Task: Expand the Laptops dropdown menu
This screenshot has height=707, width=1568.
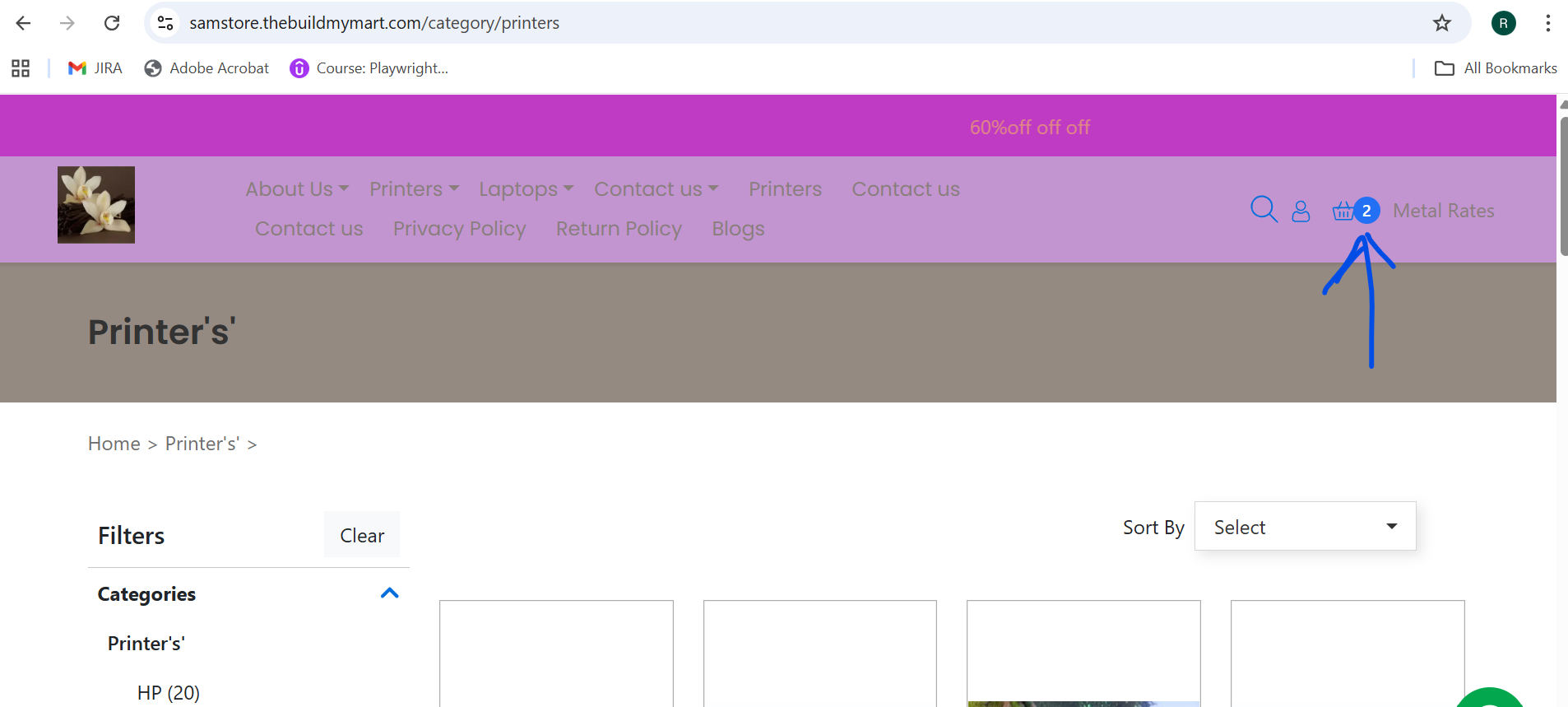Action: point(527,189)
